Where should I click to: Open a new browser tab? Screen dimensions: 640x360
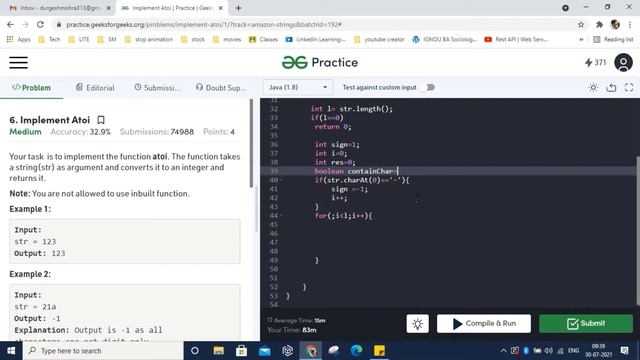238,8
